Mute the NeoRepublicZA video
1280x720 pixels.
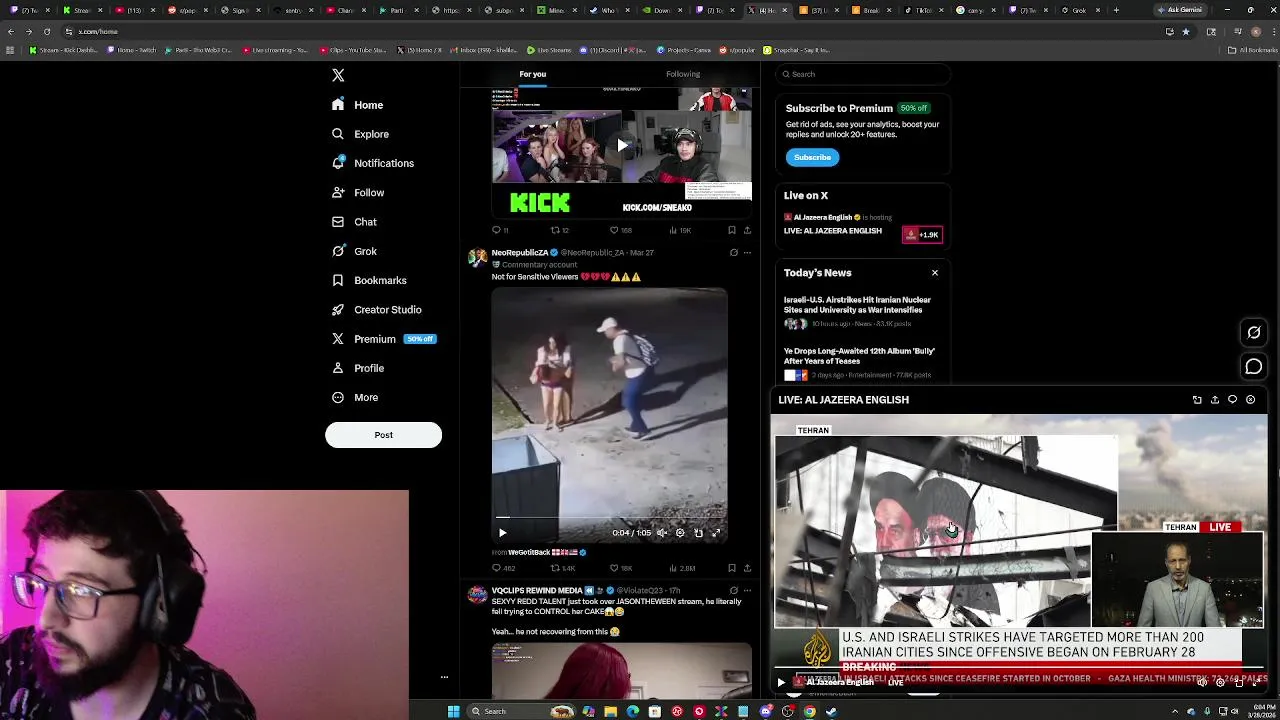(x=662, y=533)
